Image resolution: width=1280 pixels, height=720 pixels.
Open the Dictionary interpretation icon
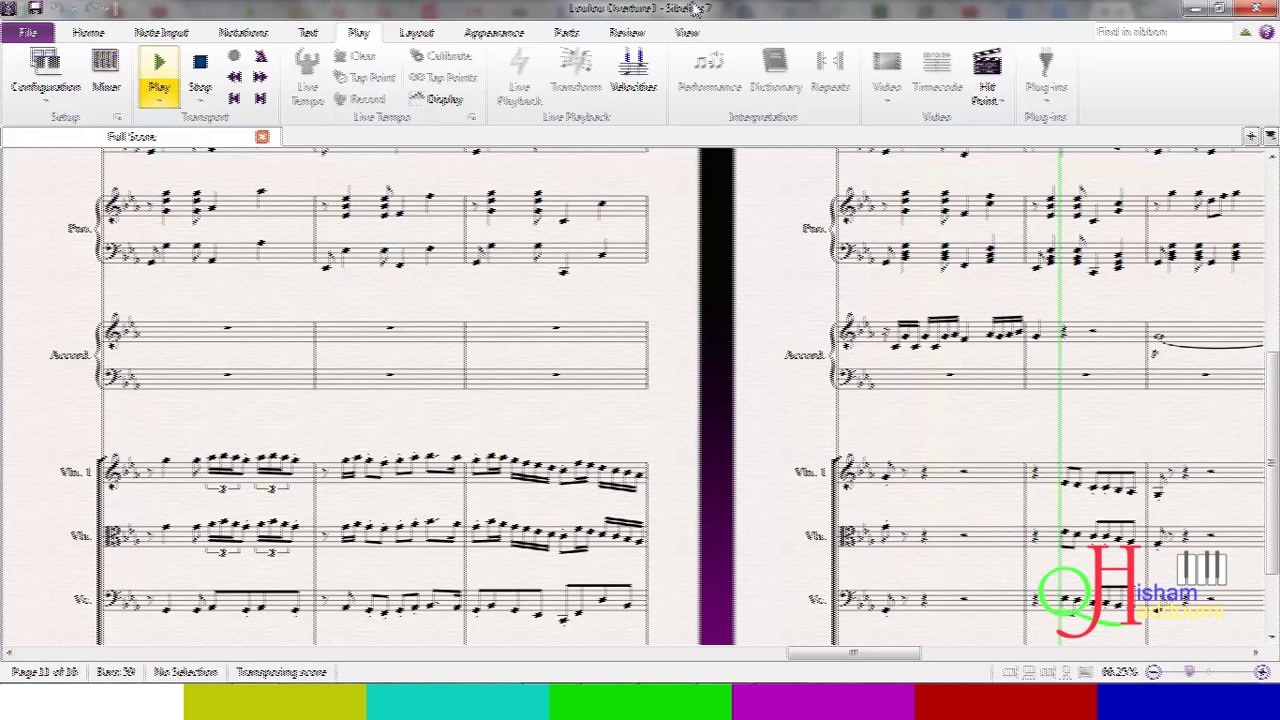pyautogui.click(x=776, y=72)
